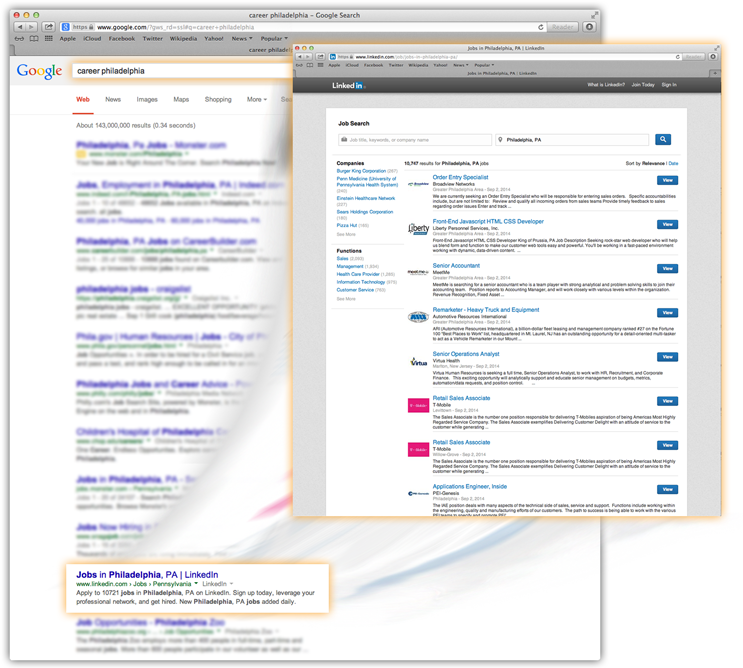Viewport: 743px width, 668px height.
Task: Click the Philadelphia, PA location field
Action: (572, 140)
